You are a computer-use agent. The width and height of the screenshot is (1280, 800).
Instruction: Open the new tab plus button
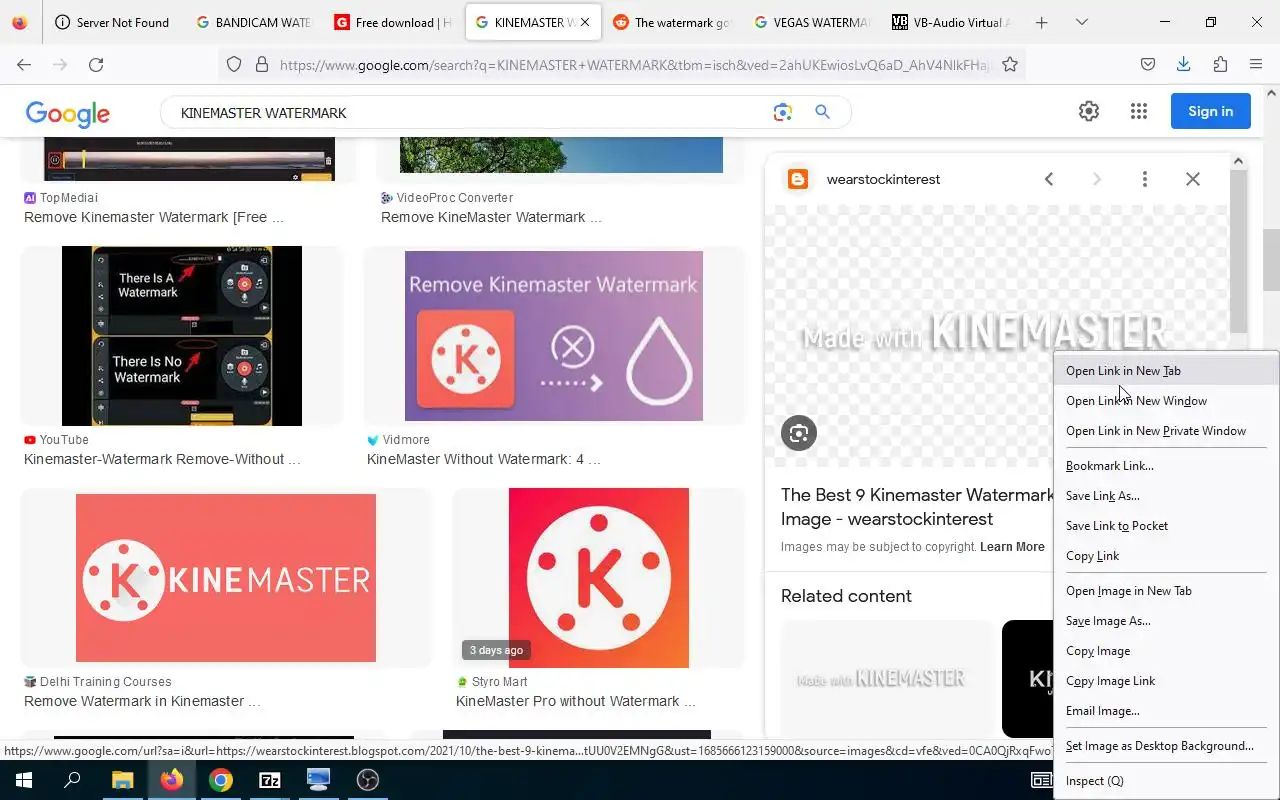[x=1041, y=22]
